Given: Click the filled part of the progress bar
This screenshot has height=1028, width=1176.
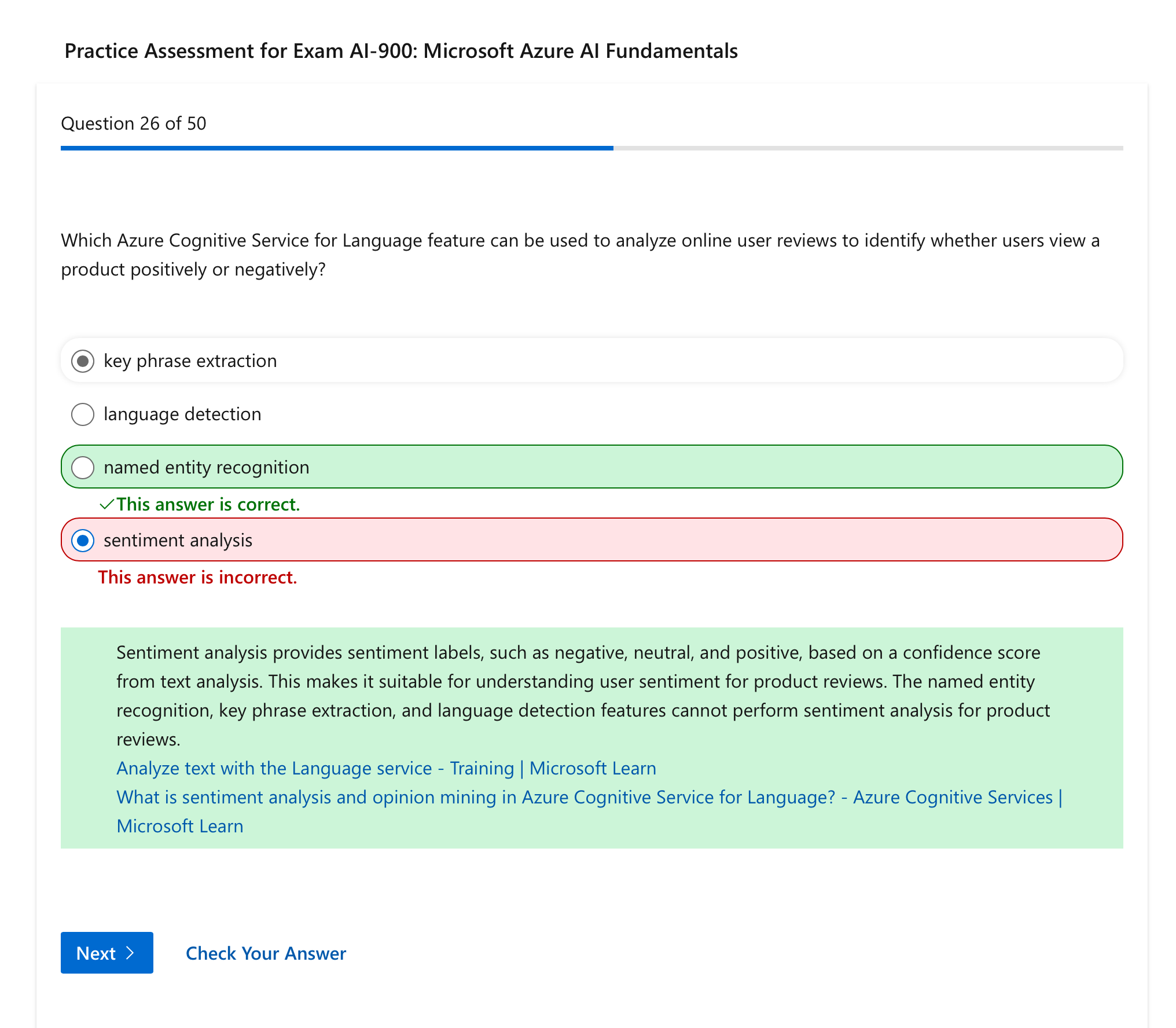Looking at the screenshot, I should 336,148.
